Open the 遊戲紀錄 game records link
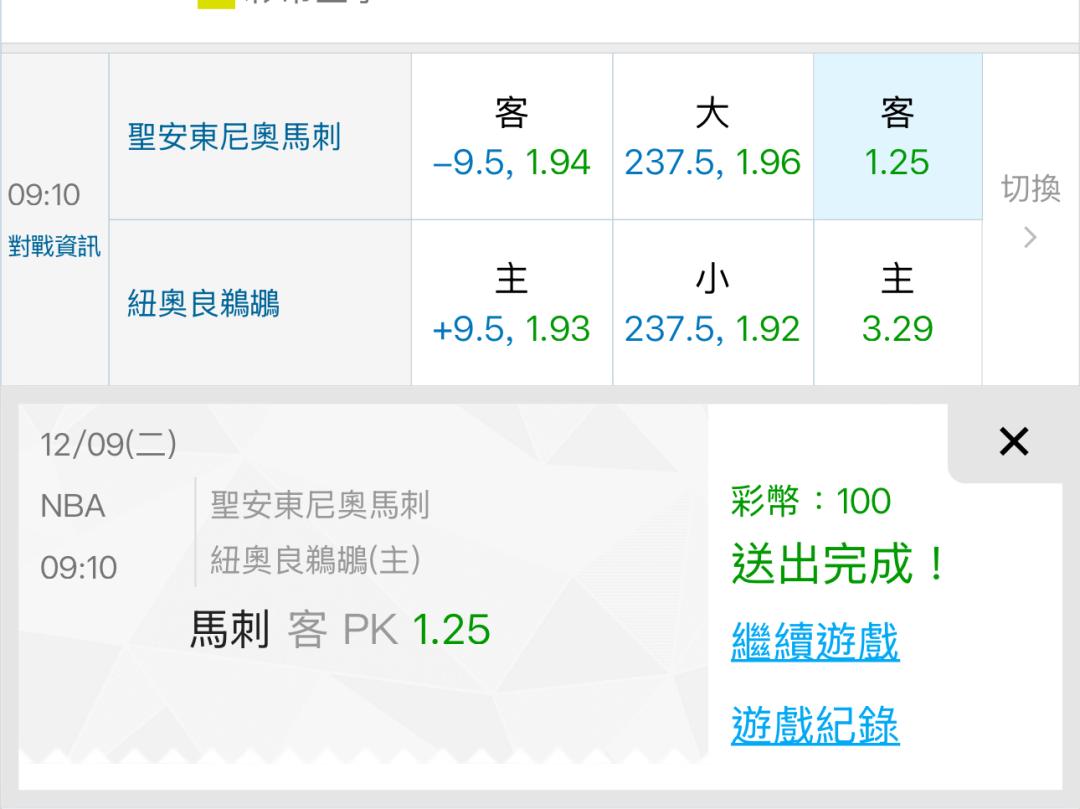Image resolution: width=1080 pixels, height=809 pixels. (x=815, y=725)
